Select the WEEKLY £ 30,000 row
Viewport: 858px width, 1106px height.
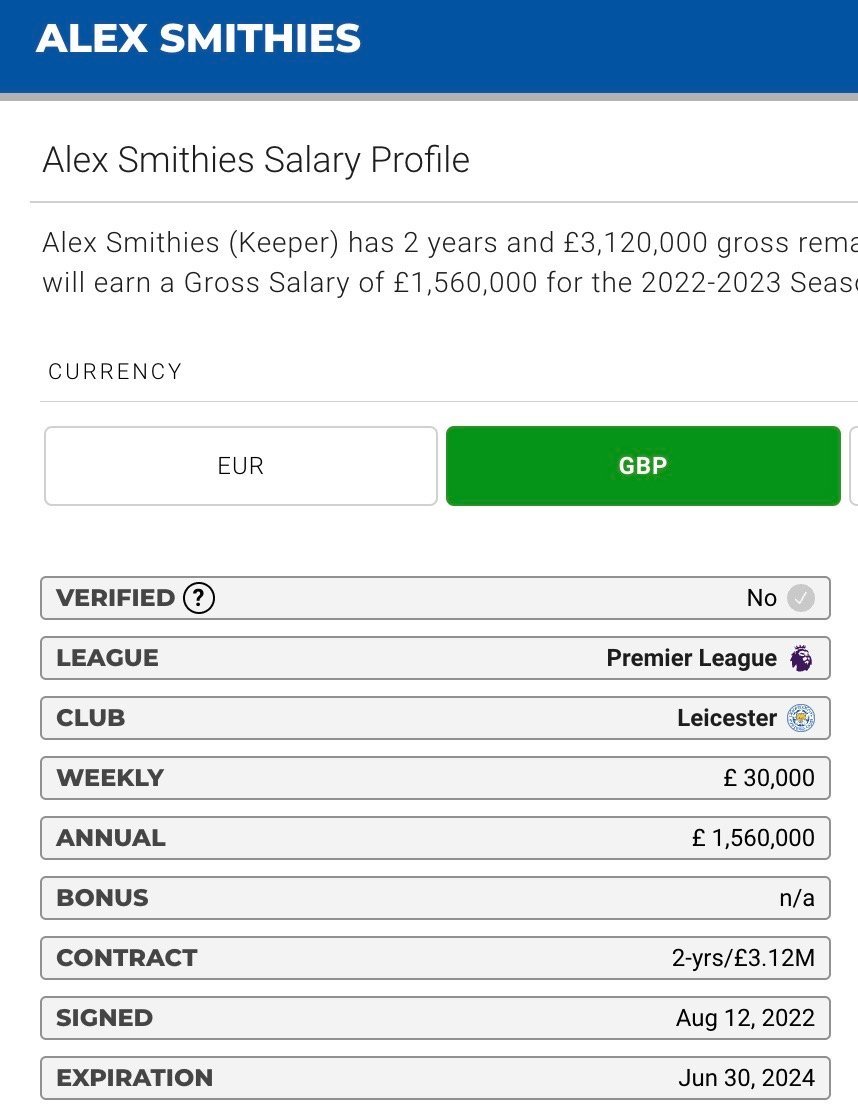click(x=435, y=778)
